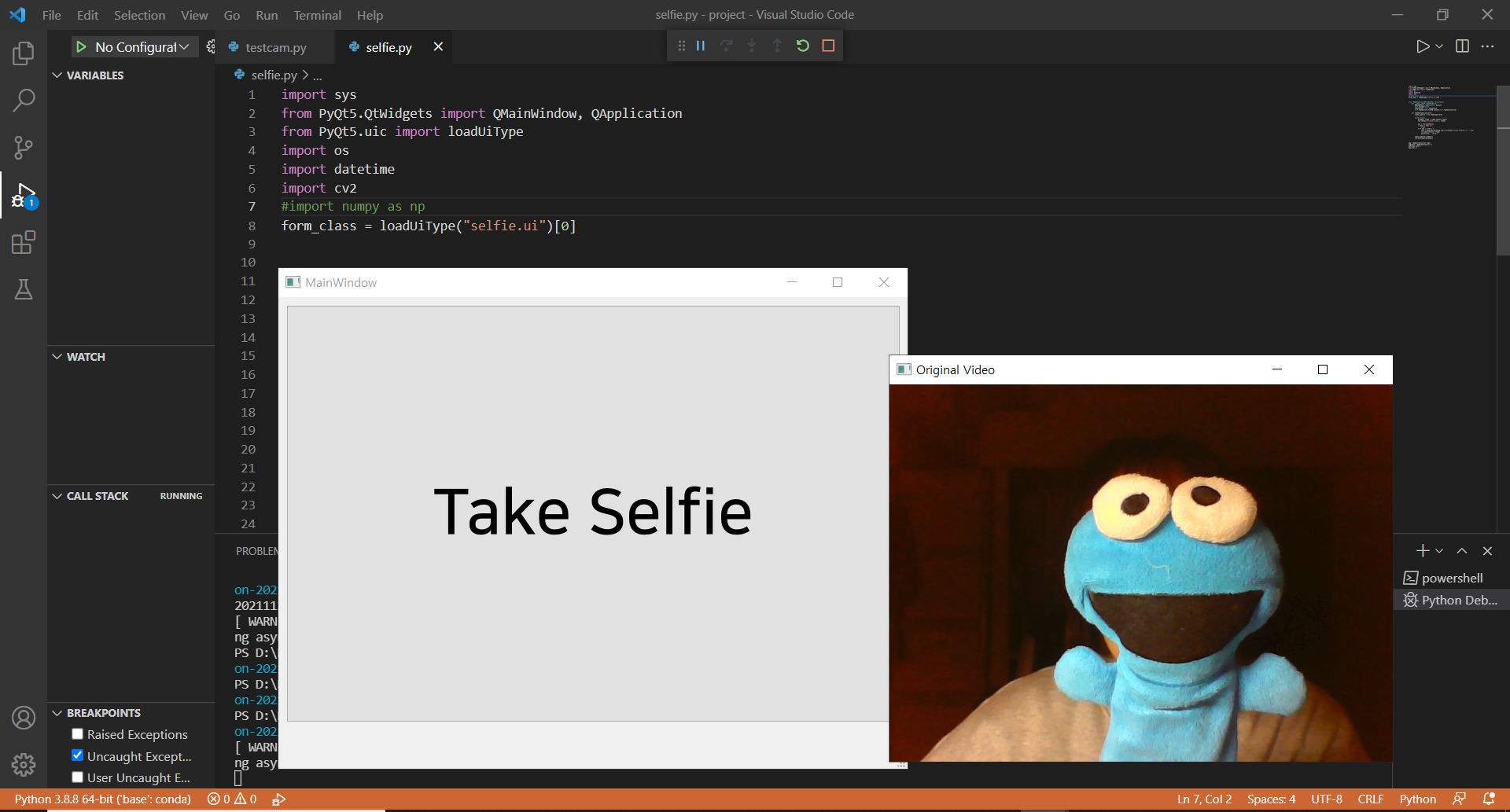Open notifications bell in status bar
This screenshot has height=812, width=1510.
(1489, 799)
